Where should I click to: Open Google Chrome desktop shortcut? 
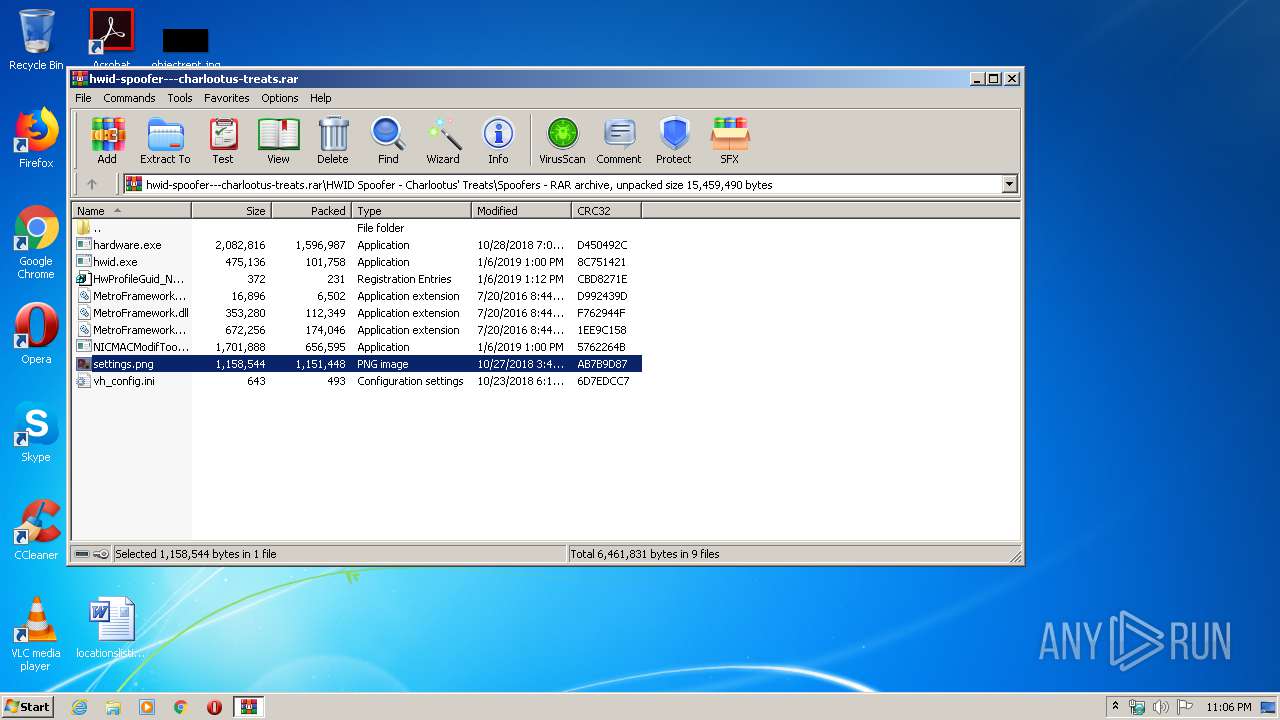36,243
